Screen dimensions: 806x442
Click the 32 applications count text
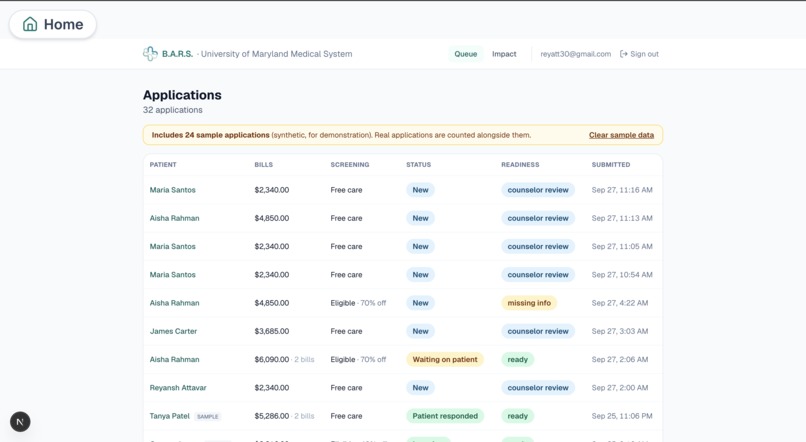[x=173, y=110]
